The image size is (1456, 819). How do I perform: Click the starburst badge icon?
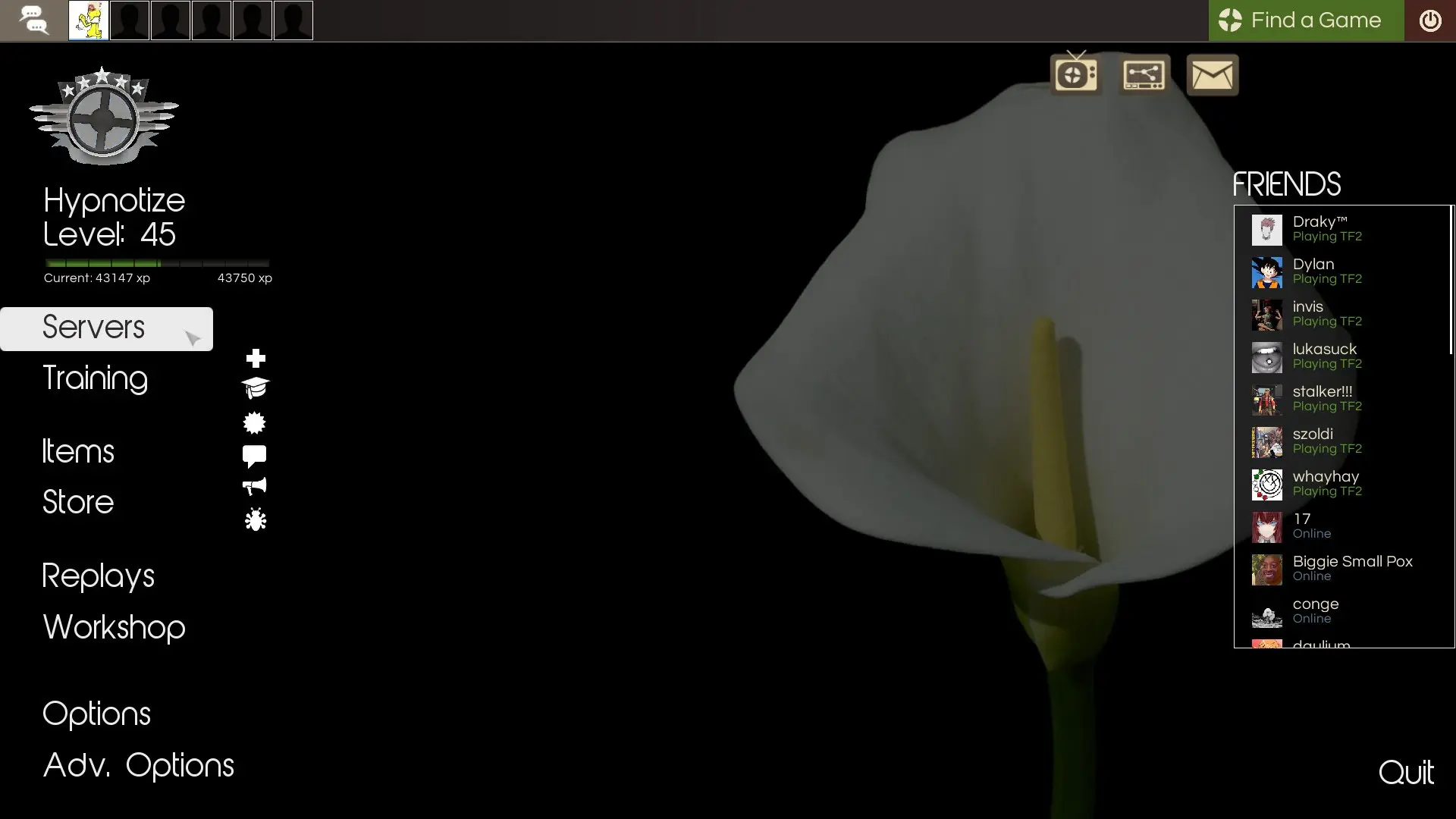tap(254, 422)
